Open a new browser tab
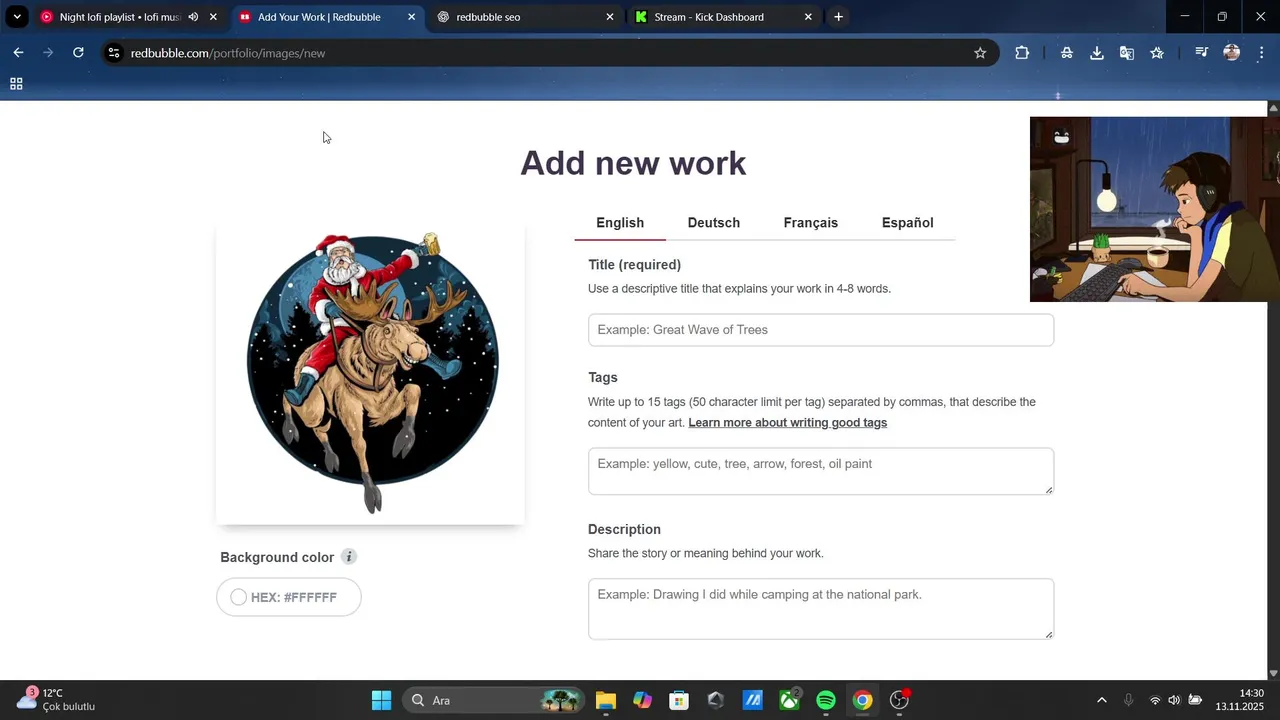 (838, 17)
